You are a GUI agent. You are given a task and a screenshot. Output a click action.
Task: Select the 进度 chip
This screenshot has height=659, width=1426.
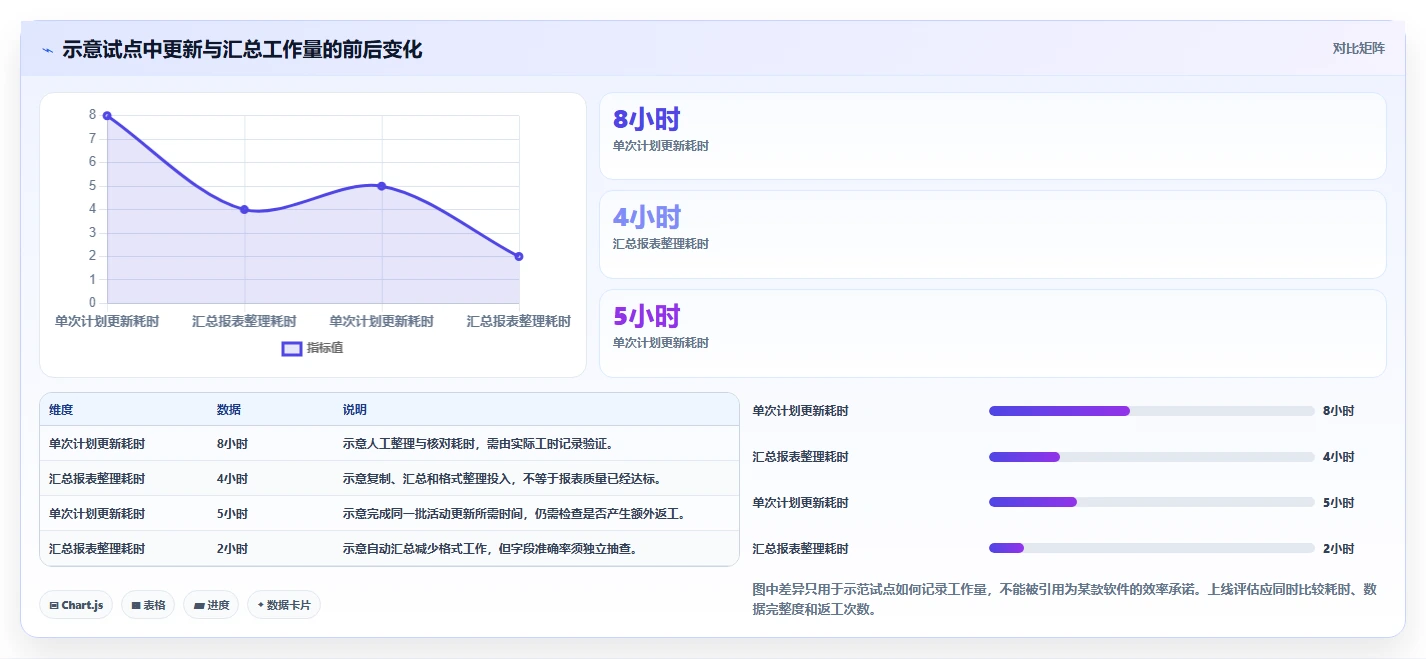(211, 605)
